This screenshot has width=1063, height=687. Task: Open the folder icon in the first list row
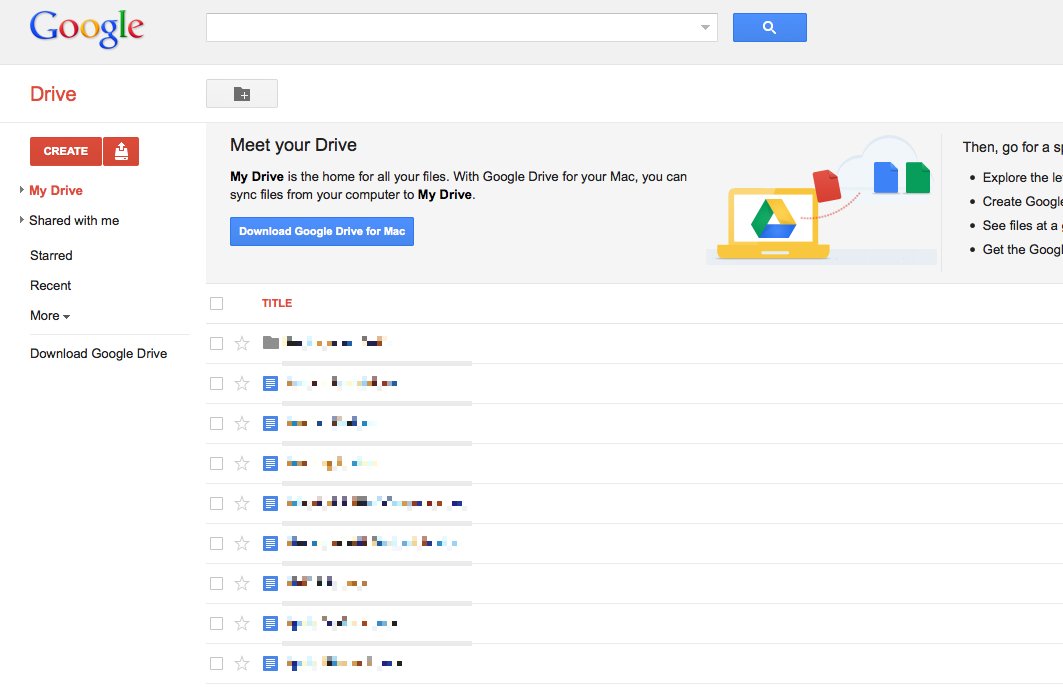pos(270,342)
